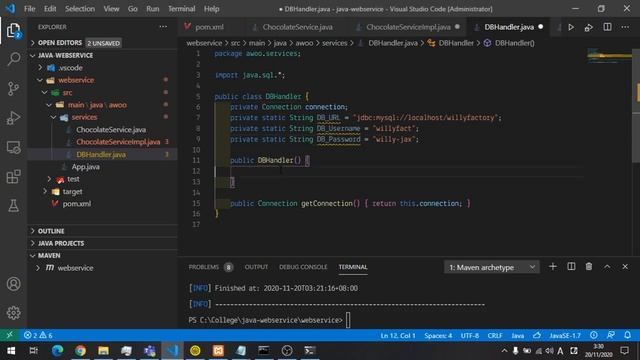640x360 pixels.
Task: Switch to ChocolateServiceImpl.java tab
Action: (x=408, y=27)
